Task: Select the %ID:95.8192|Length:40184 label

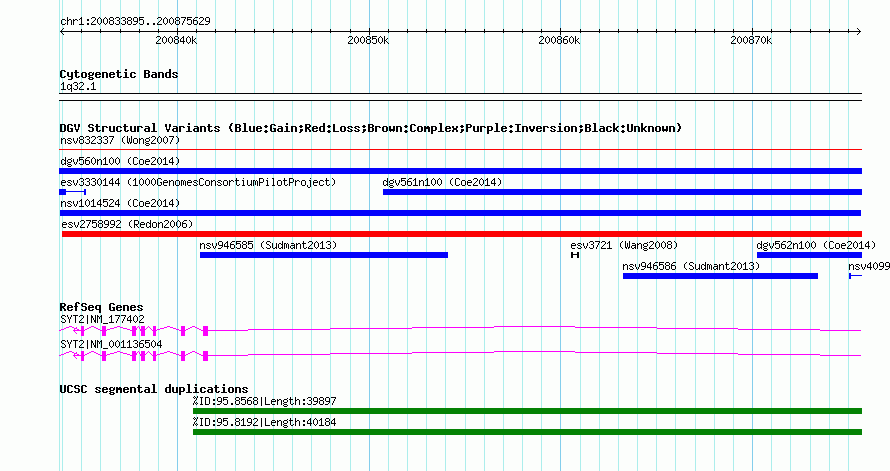Action: point(265,422)
